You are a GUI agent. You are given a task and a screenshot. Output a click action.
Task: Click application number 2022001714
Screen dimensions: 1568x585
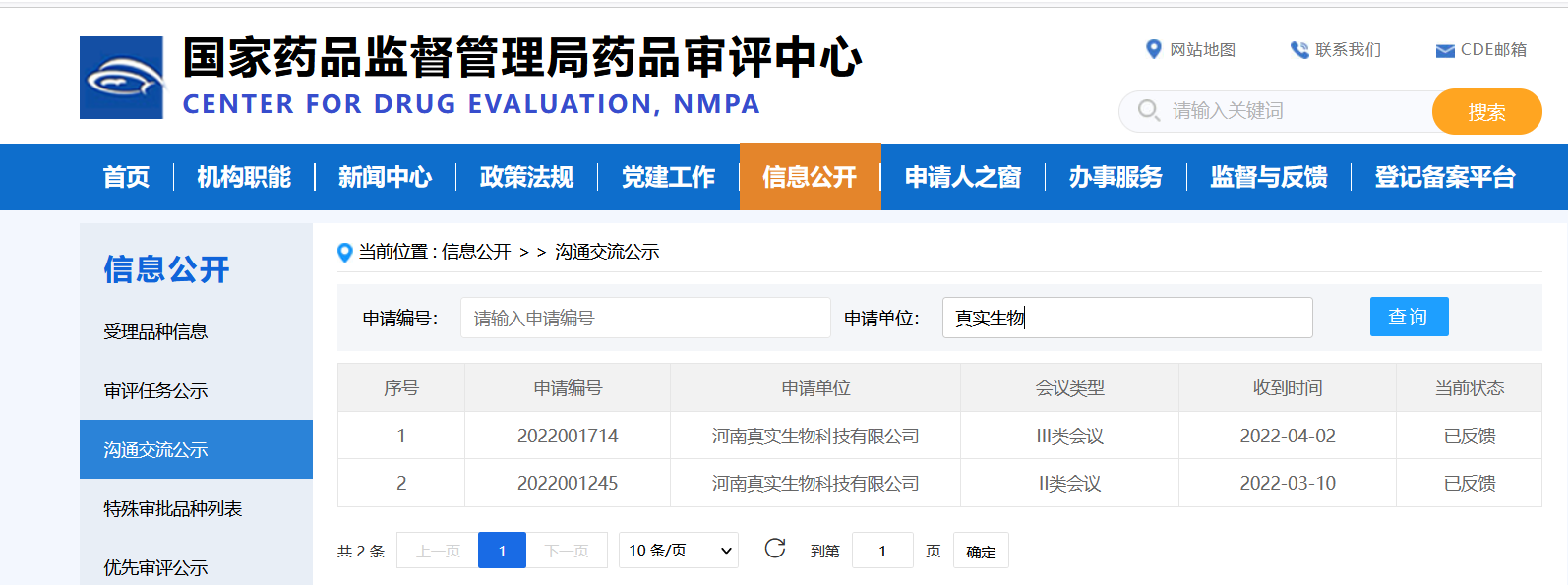click(568, 436)
